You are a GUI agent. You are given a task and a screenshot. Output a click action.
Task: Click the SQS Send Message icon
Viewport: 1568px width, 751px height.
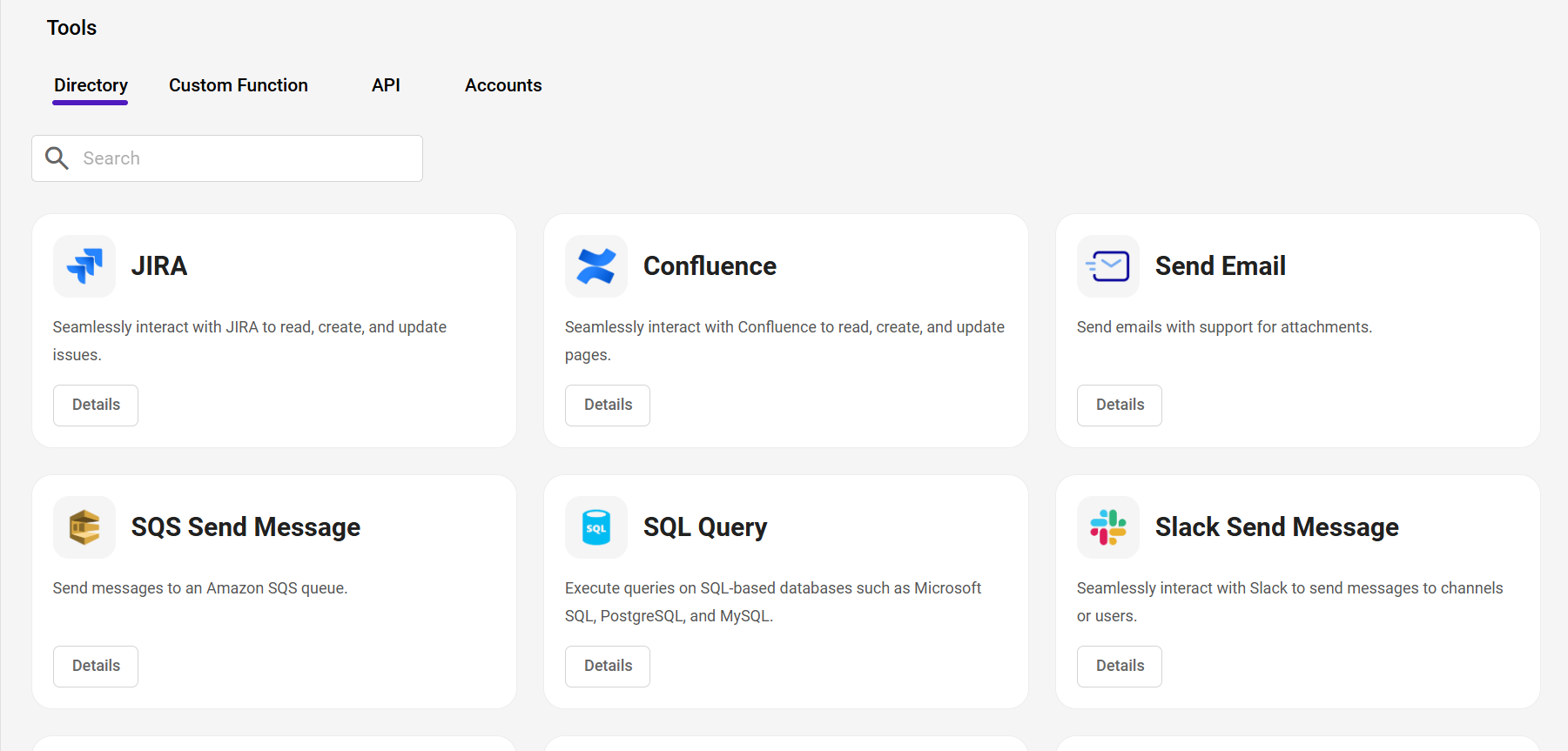tap(84, 527)
